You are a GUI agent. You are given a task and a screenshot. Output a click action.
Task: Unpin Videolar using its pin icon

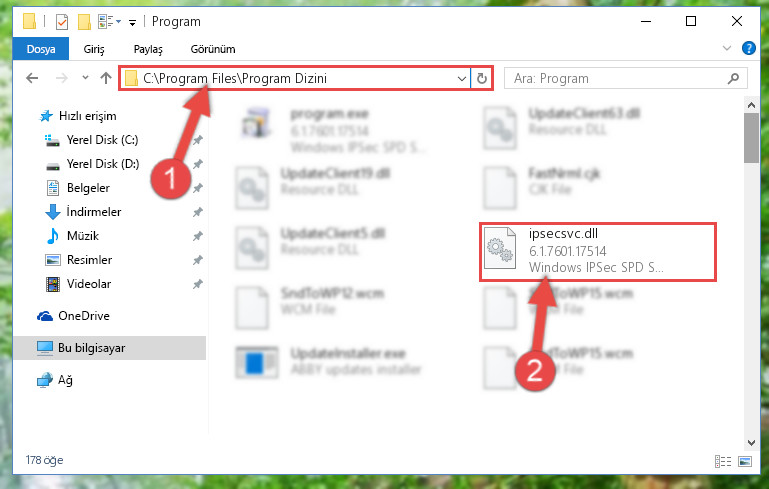pos(198,284)
